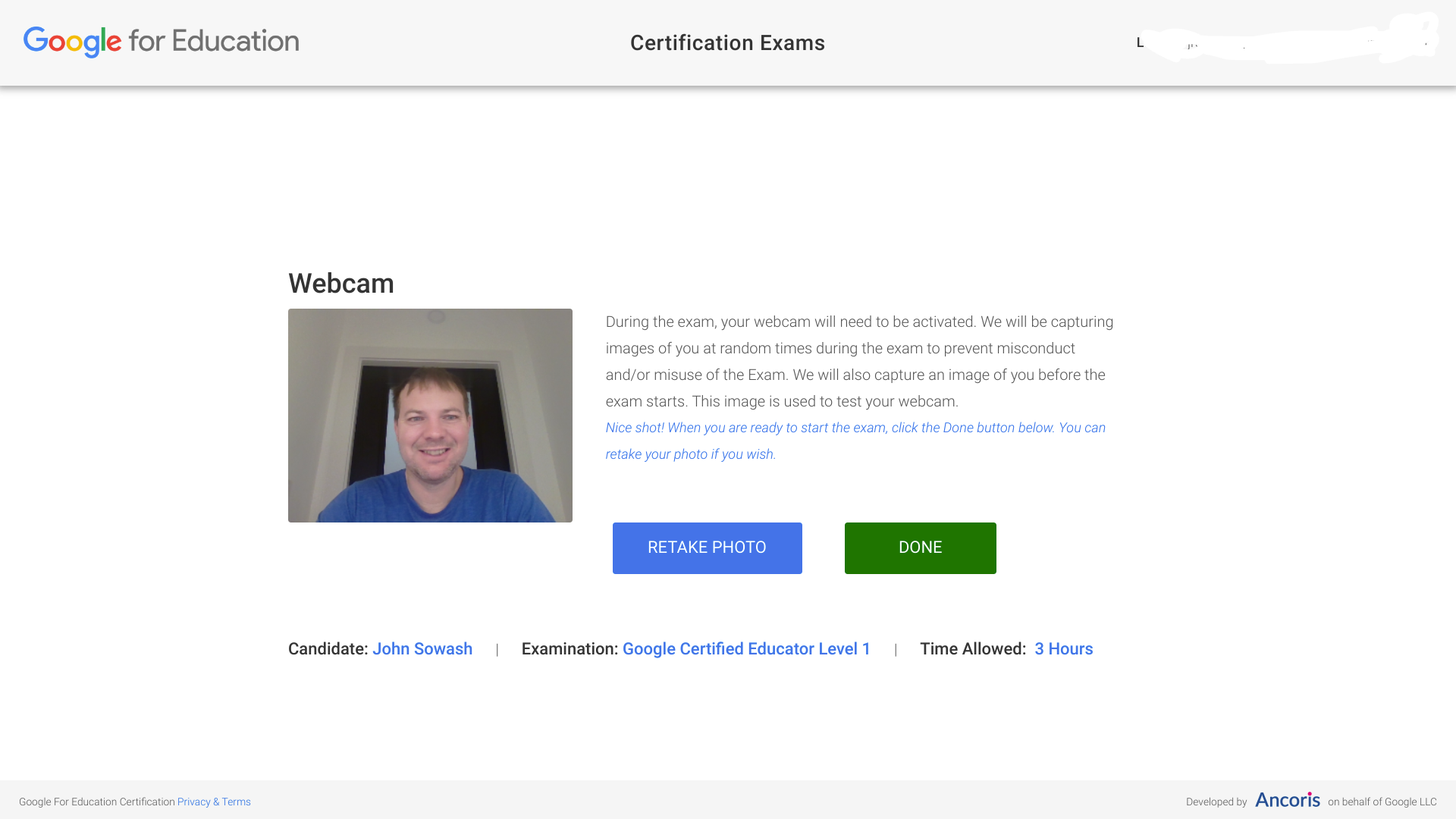Click the Ancoris logo in footer
The width and height of the screenshot is (1456, 819).
coord(1287,800)
